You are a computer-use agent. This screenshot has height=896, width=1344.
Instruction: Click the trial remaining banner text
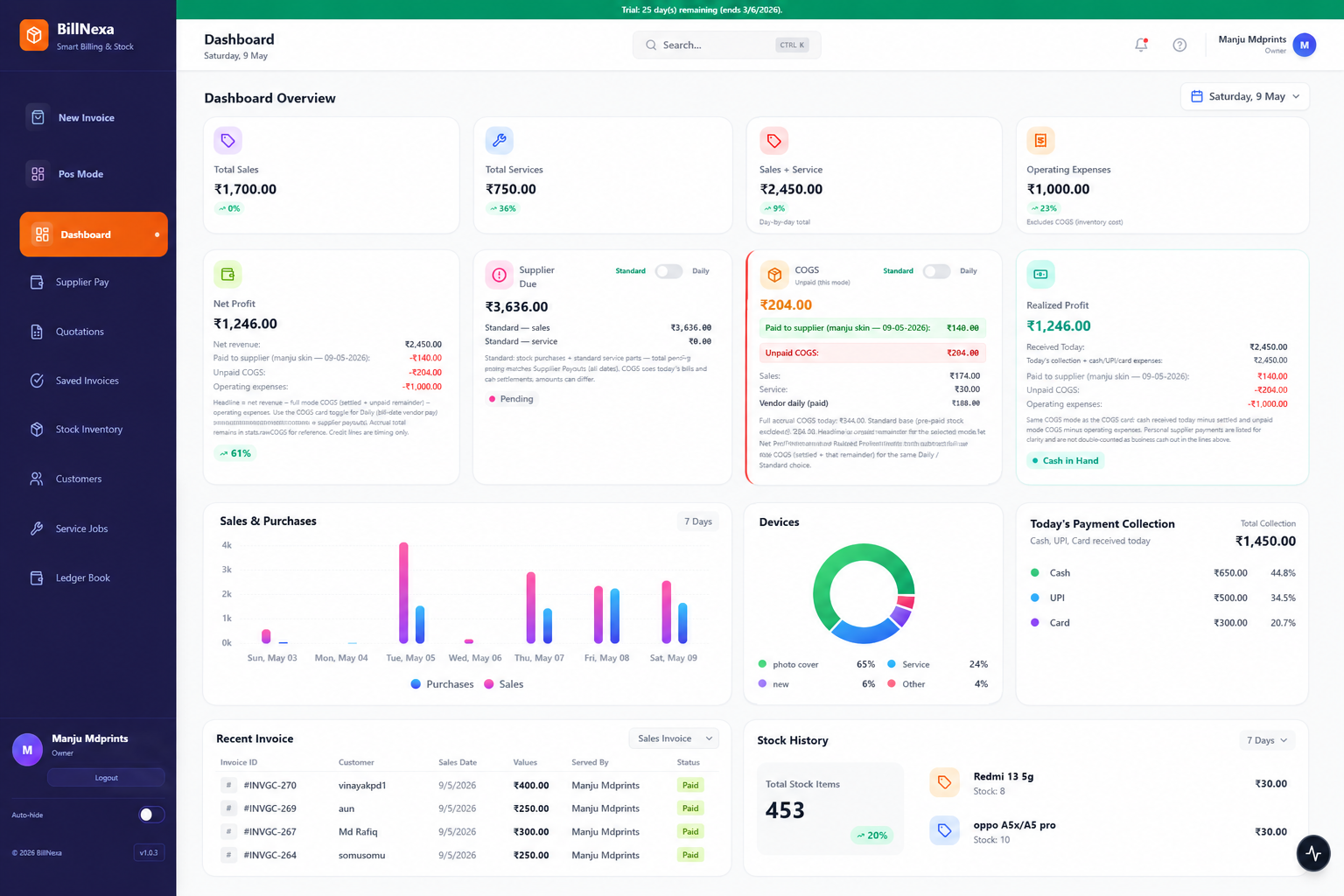702,10
